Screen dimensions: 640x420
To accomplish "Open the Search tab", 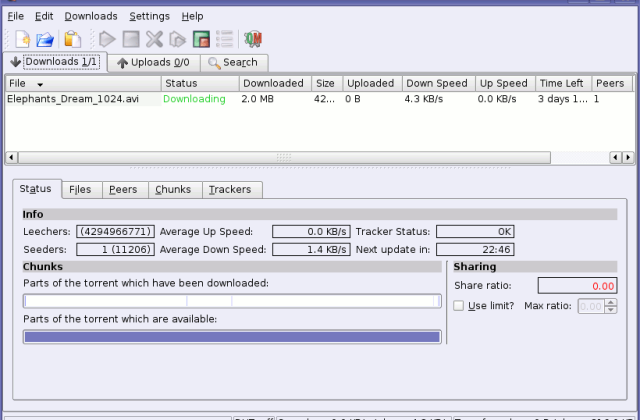I will point(234,63).
